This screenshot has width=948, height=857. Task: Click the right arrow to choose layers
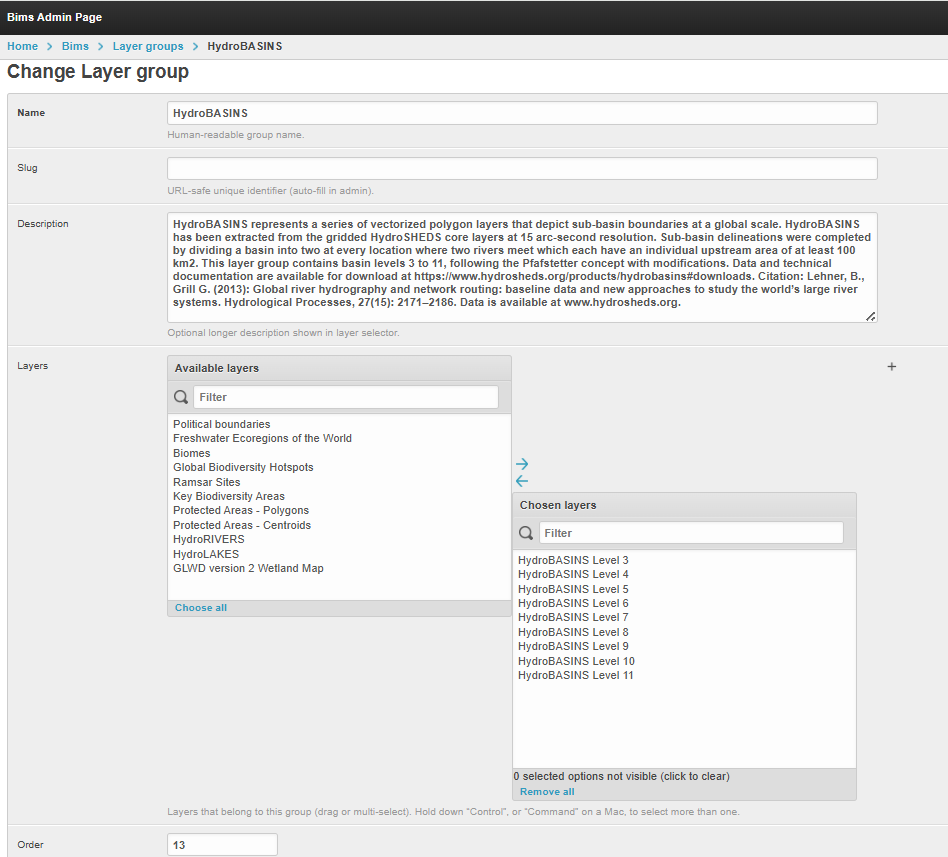click(x=522, y=464)
